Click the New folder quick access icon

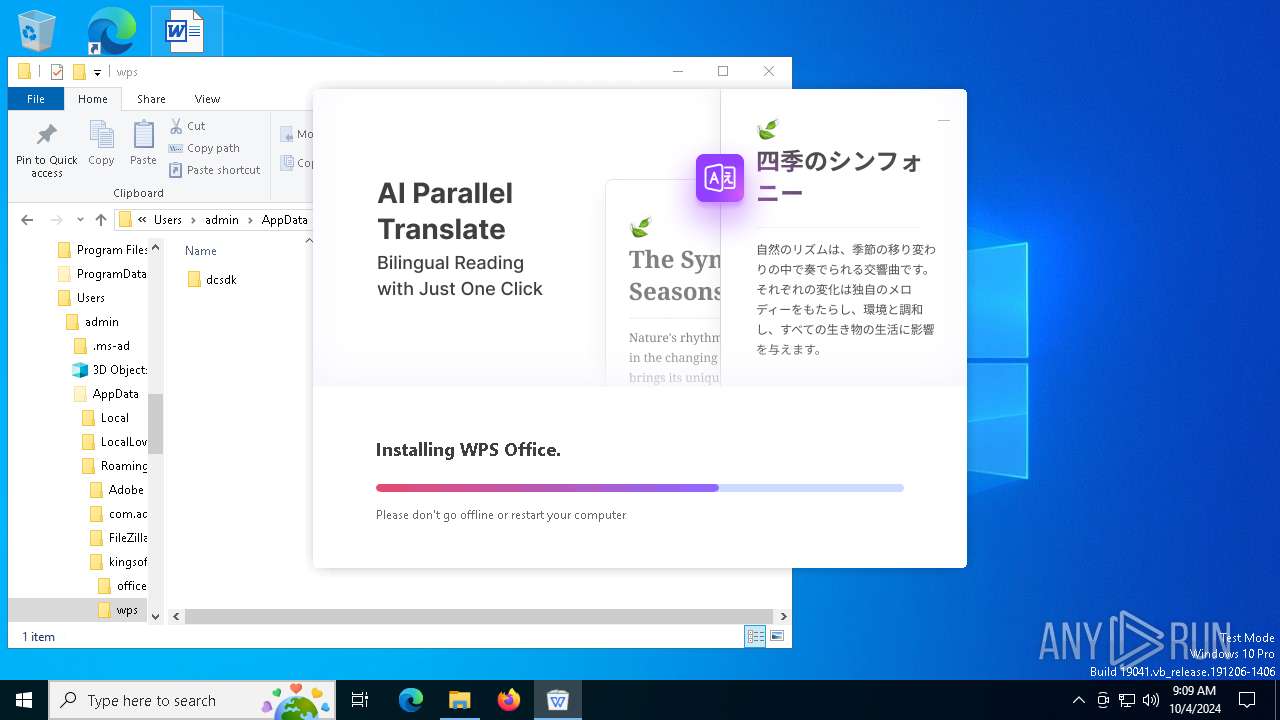click(x=79, y=72)
